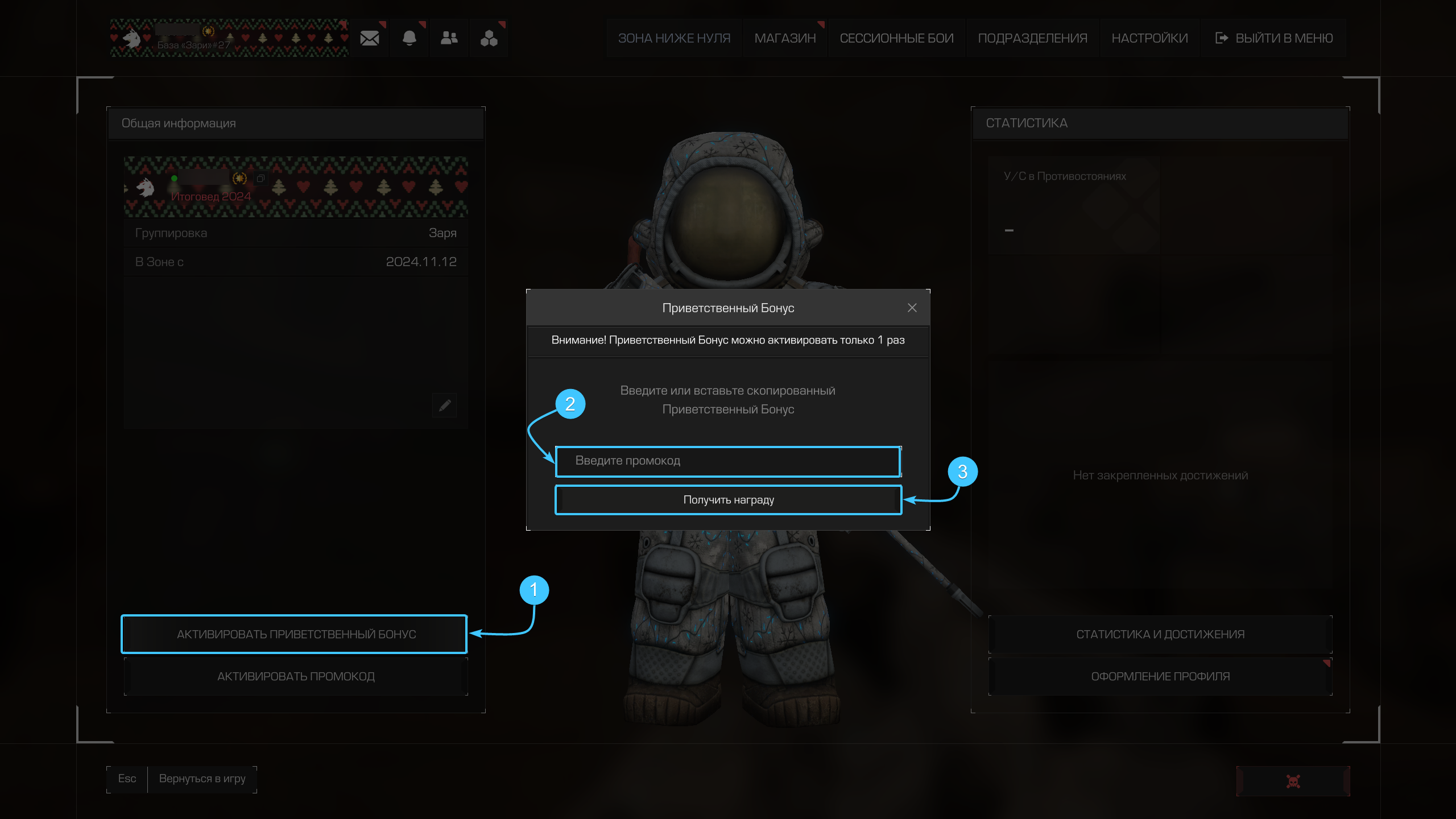Click Вернуться в игру button
The width and height of the screenshot is (1456, 819).
(x=202, y=779)
